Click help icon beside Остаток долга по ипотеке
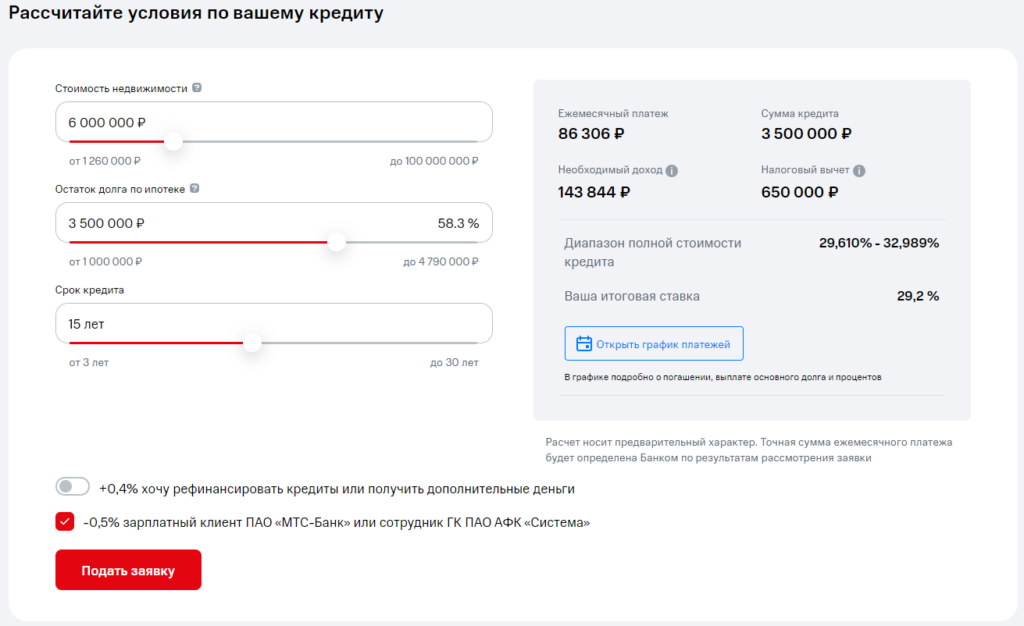1024x626 pixels. [195, 188]
